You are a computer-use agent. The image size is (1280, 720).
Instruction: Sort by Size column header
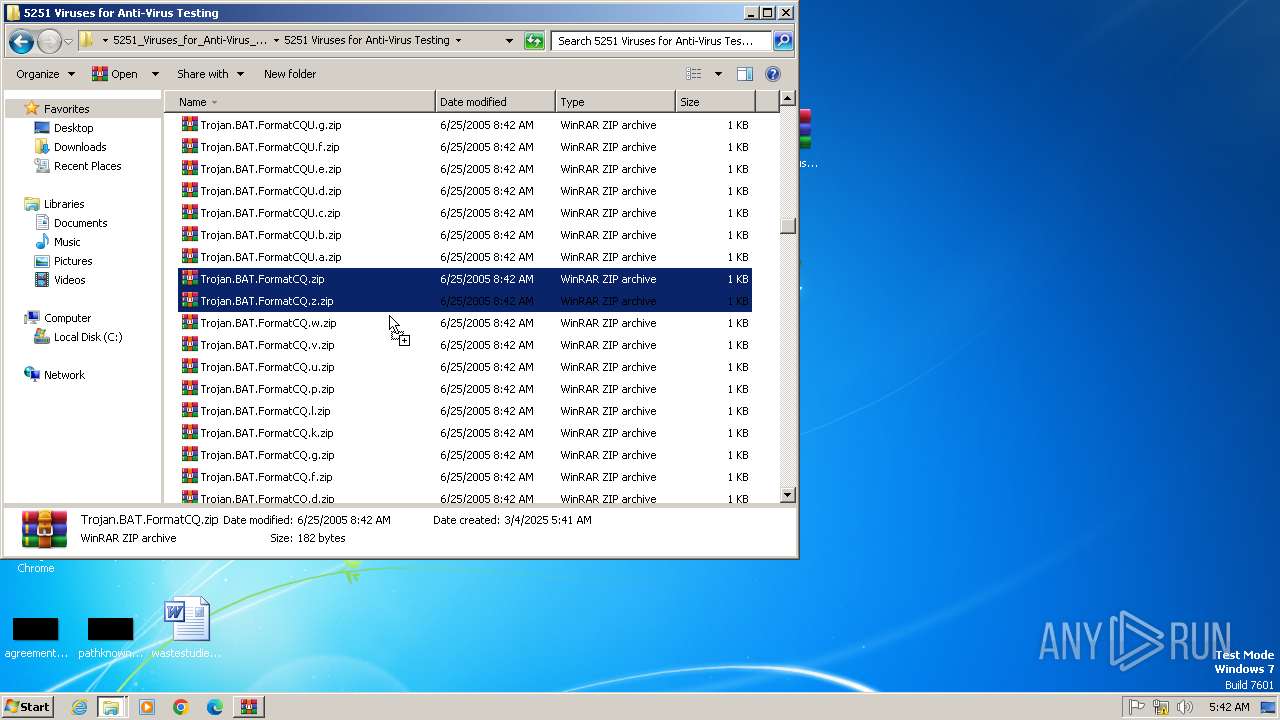coord(715,102)
